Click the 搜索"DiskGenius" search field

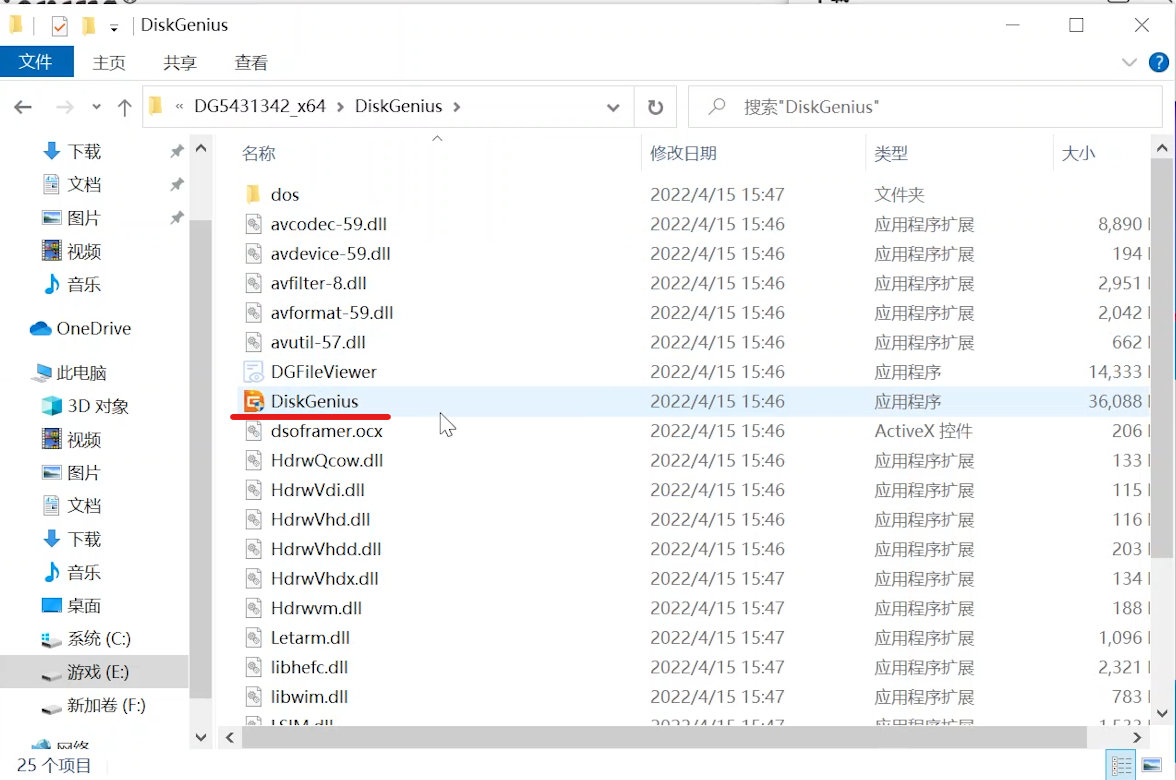tap(924, 107)
